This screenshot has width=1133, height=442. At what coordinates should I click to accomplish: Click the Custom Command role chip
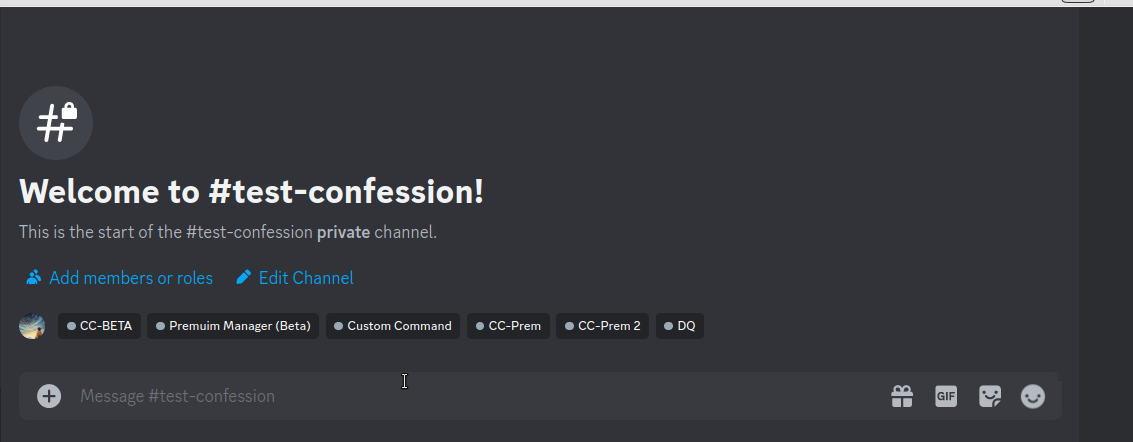(392, 326)
